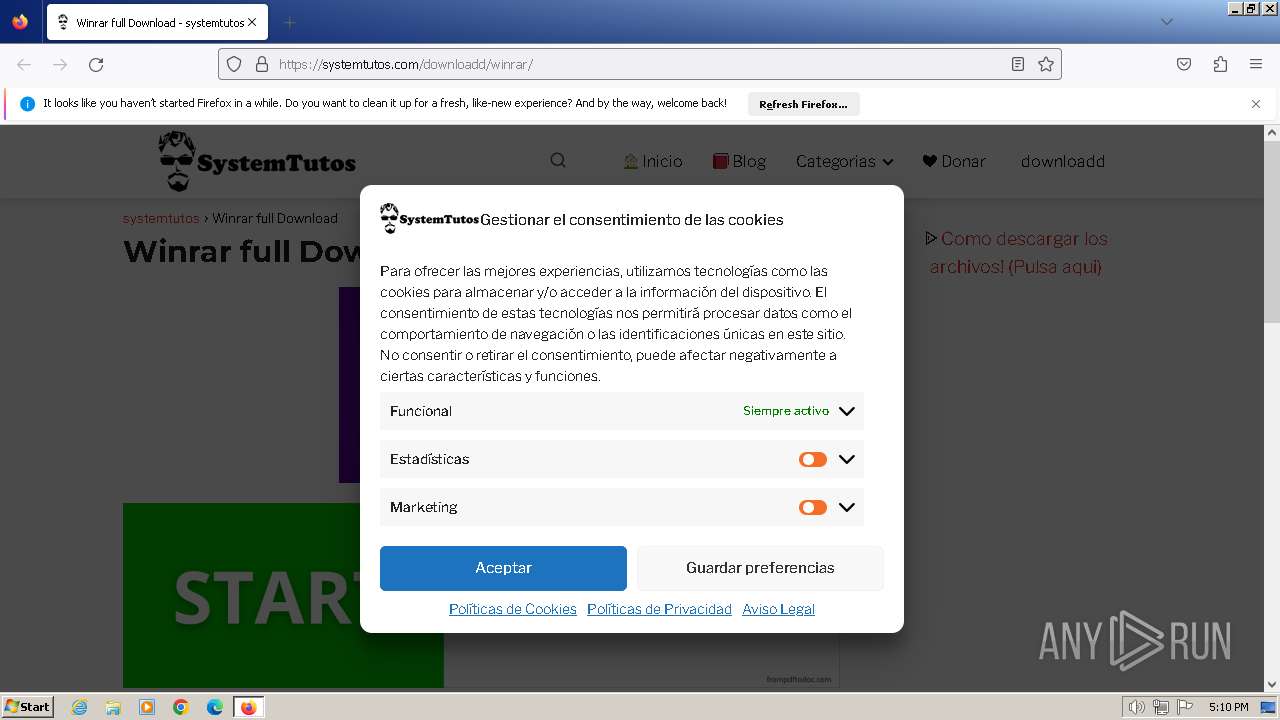
Task: Open Políticas de Cookies link
Action: click(513, 609)
